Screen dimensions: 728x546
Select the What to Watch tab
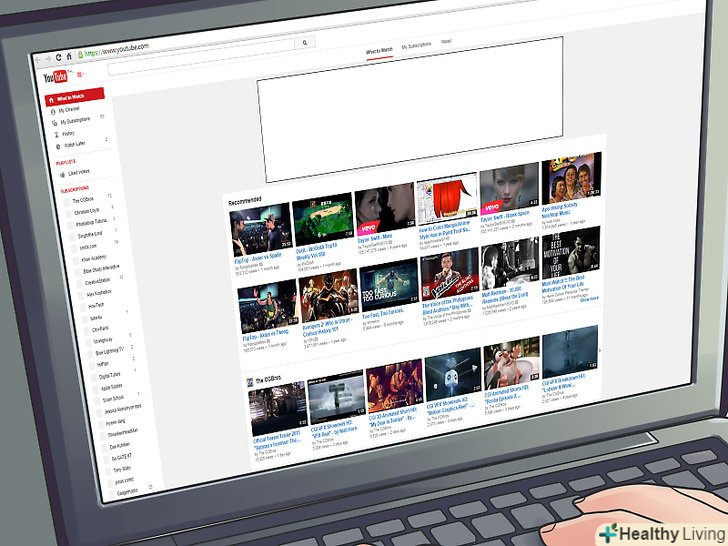click(x=379, y=51)
